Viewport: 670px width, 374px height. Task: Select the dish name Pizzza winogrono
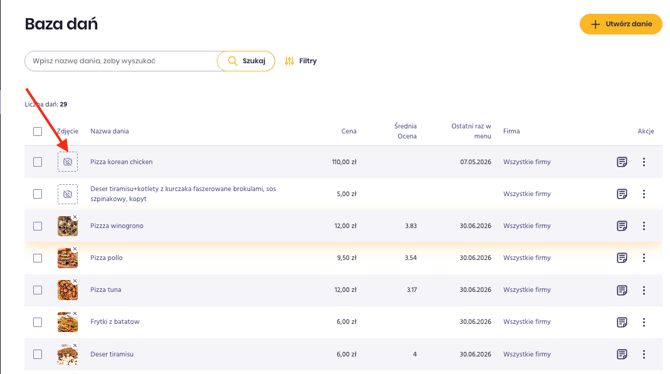coord(117,226)
